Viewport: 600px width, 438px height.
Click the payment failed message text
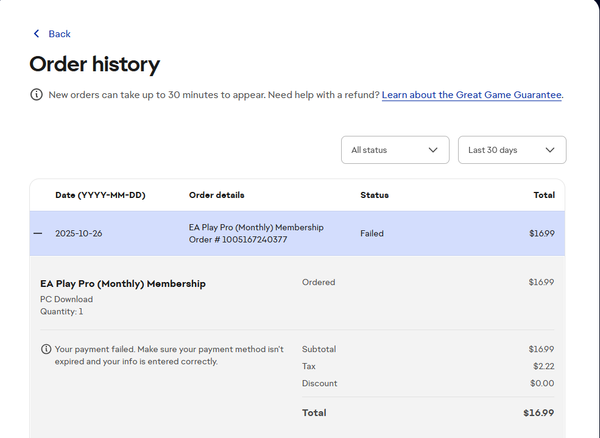coord(169,355)
